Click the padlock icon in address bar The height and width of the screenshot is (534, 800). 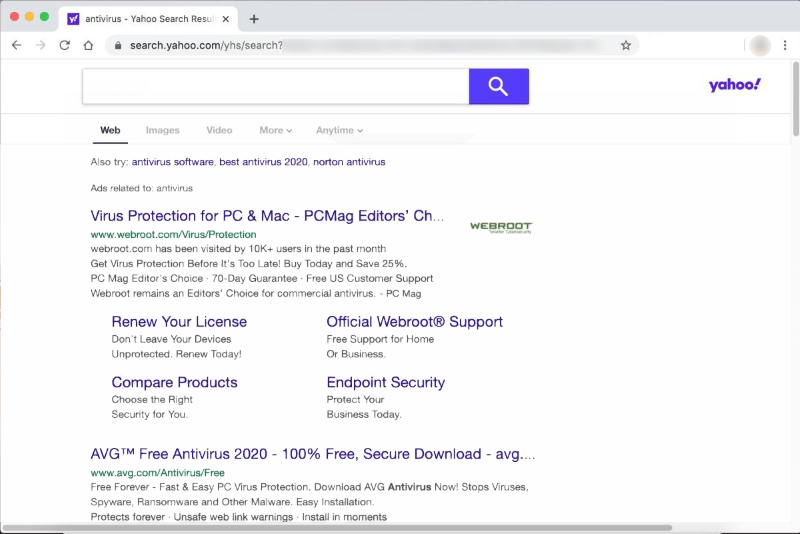118,45
